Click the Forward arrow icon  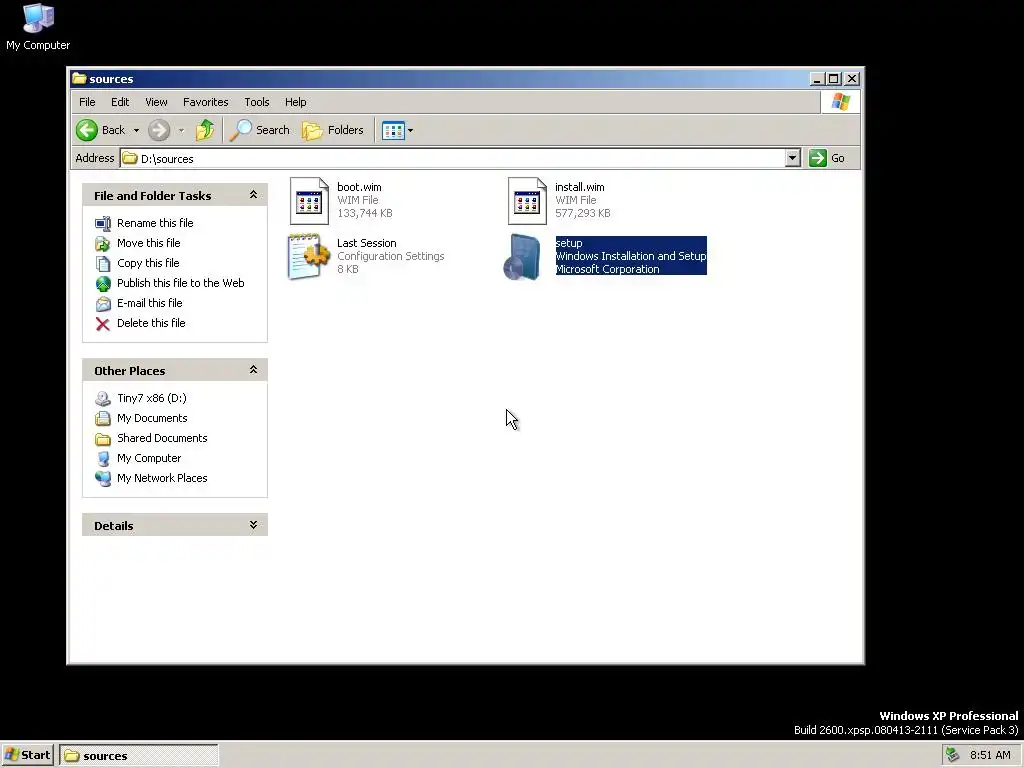[159, 130]
